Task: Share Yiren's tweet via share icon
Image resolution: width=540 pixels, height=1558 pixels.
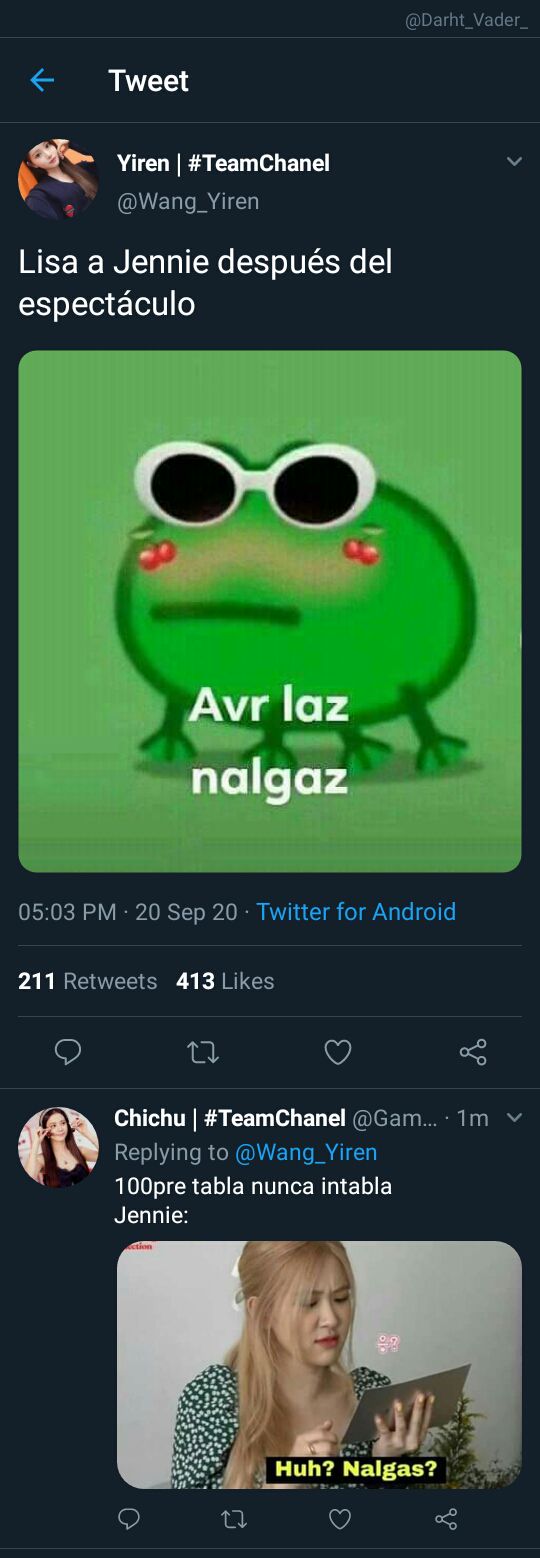Action: tap(473, 1052)
